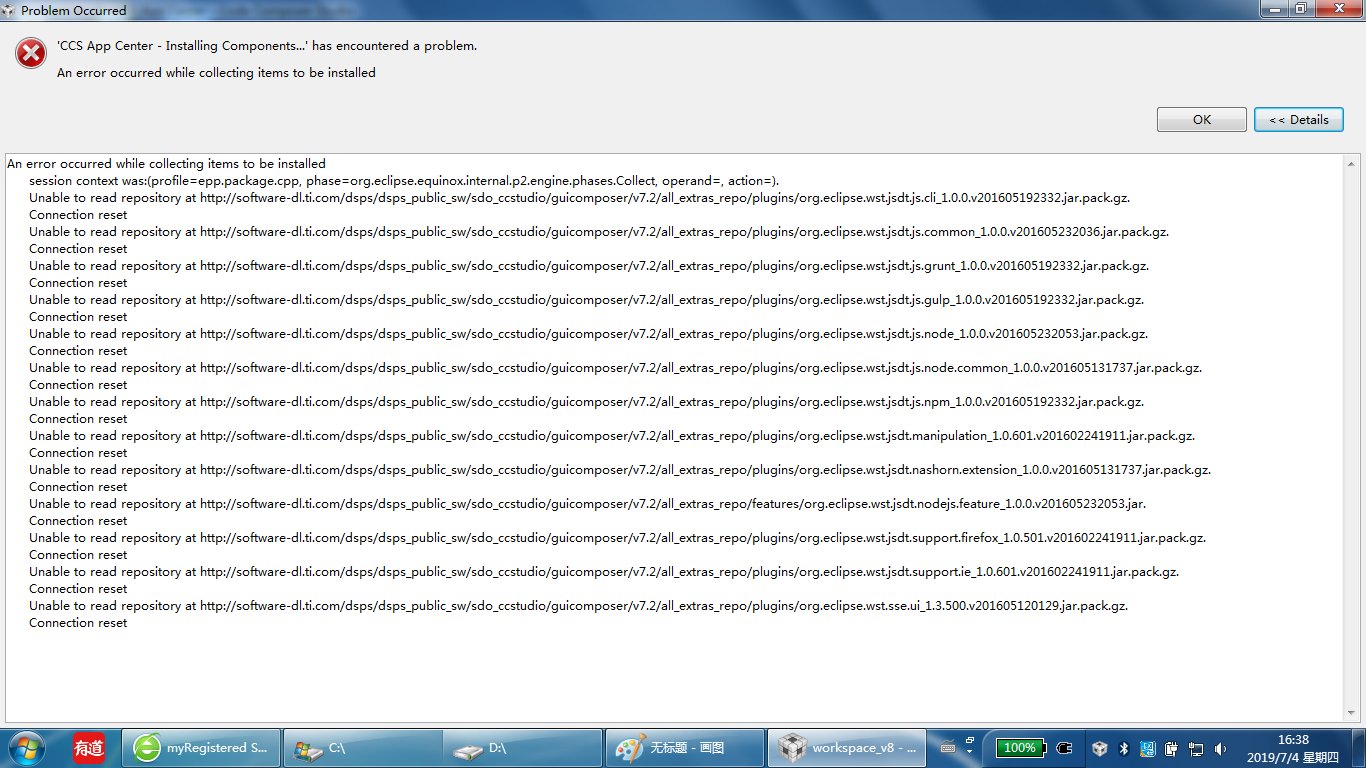The height and width of the screenshot is (768, 1366).
Task: Click the line containing jsdt.js.npm_1.0.0
Action: tap(587, 402)
